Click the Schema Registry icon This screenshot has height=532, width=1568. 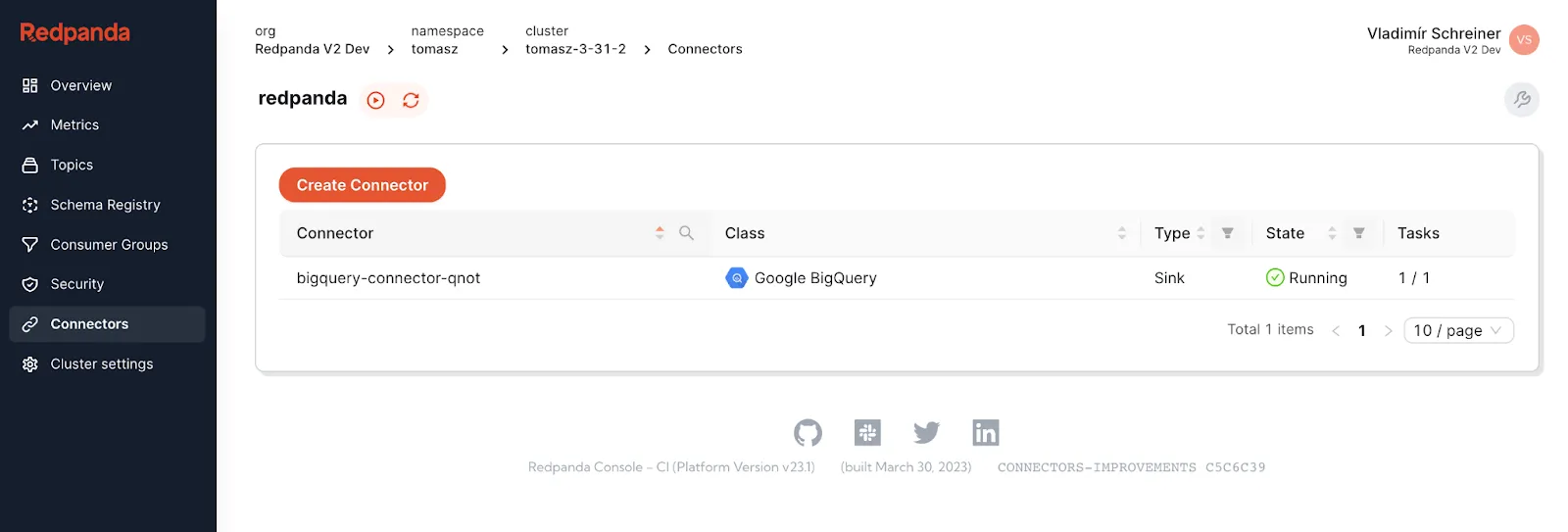(x=30, y=205)
